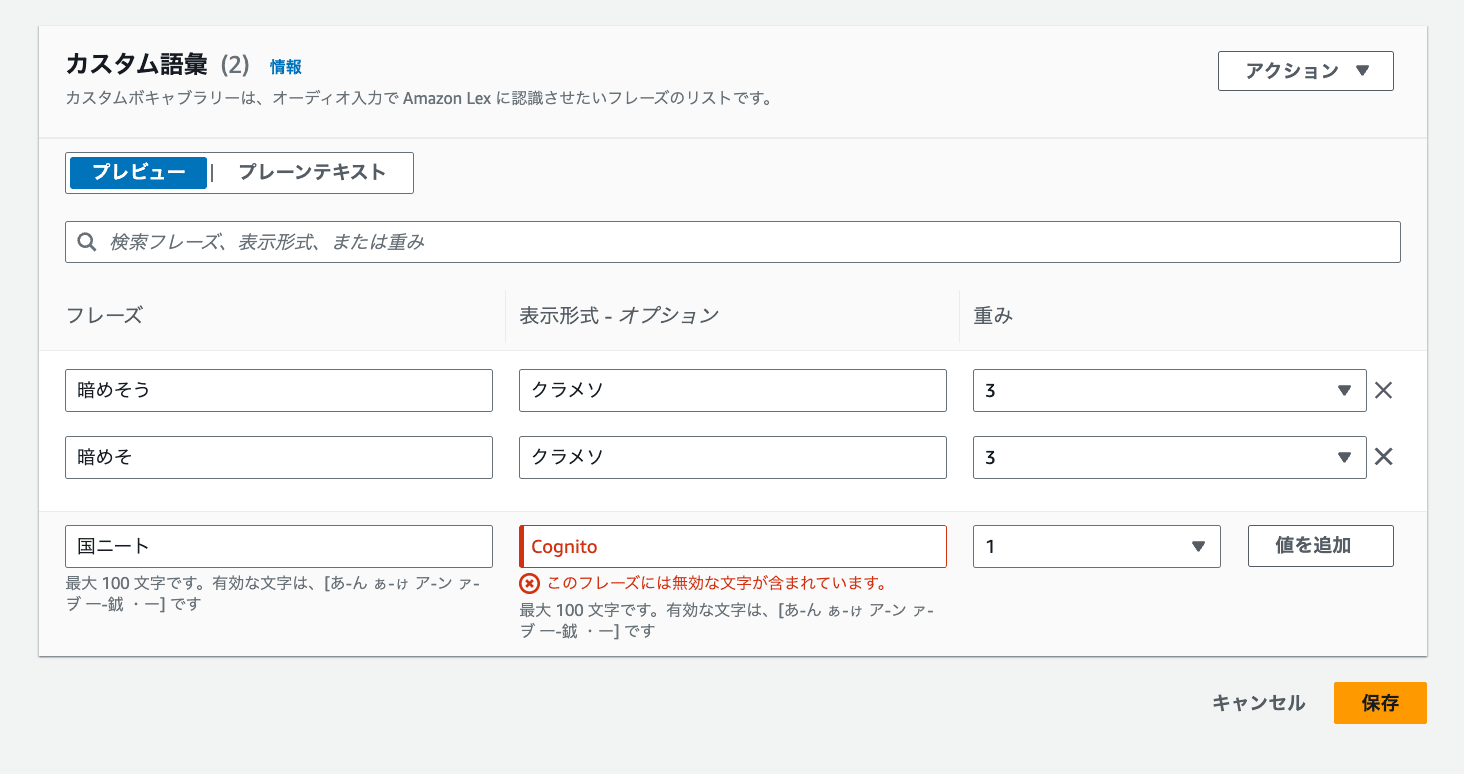Open the アクション dropdown menu
This screenshot has width=1464, height=774.
(1305, 71)
